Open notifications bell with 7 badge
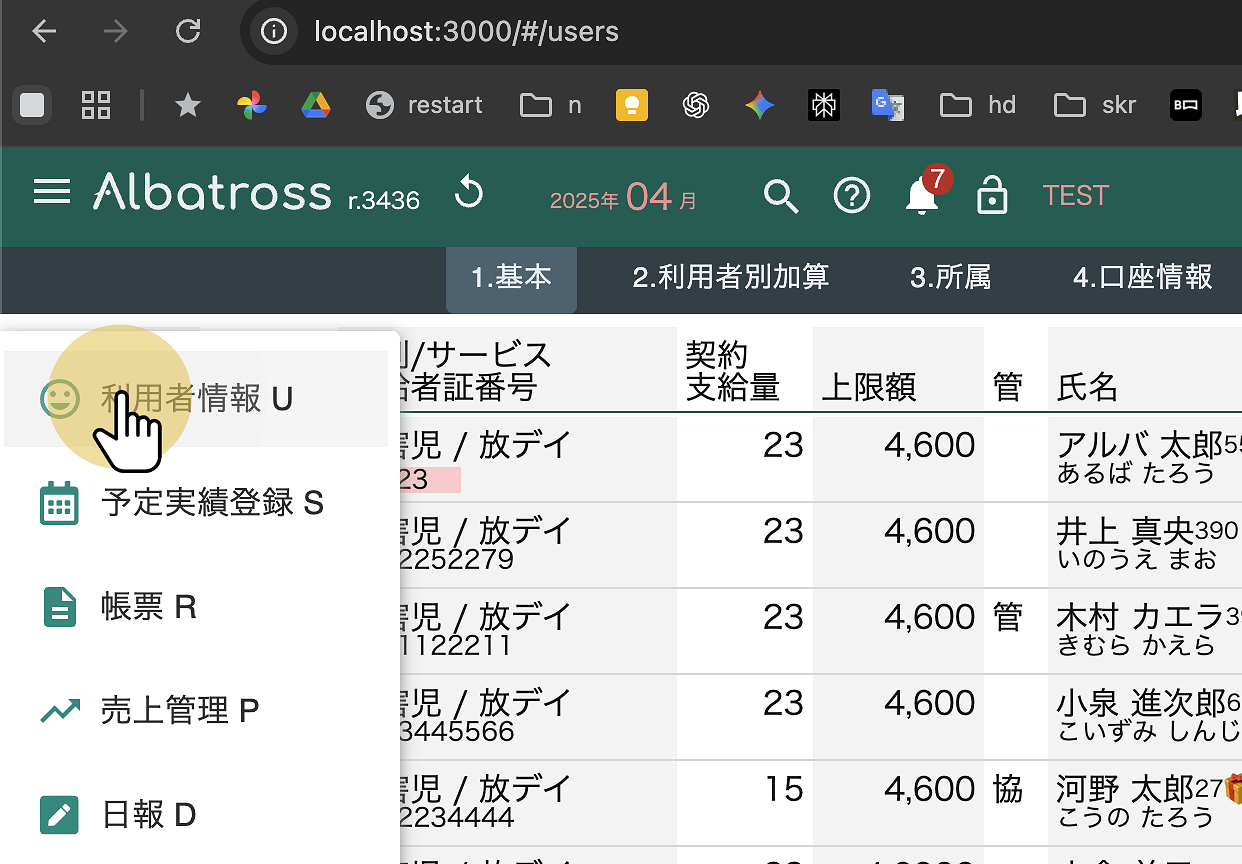 coord(922,196)
